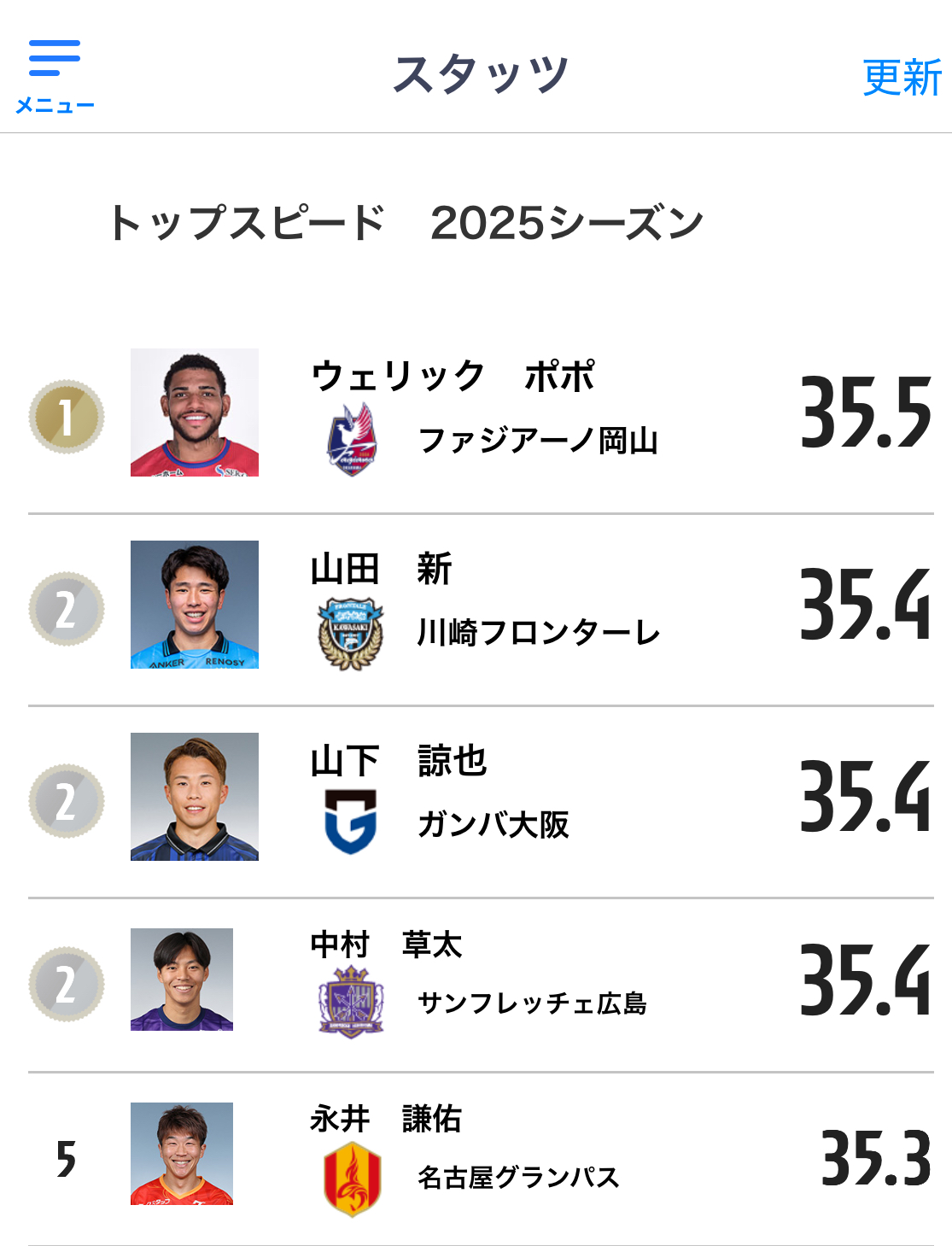Viewport: 952px width, 1246px height.
Task: Click team name 川崎フロンターレ
Action: click(539, 633)
